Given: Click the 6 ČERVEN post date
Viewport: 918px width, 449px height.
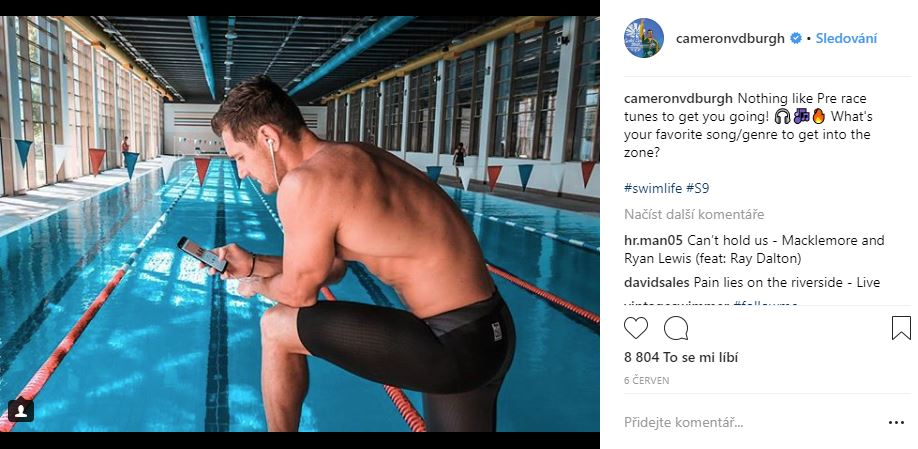Looking at the screenshot, I should pyautogui.click(x=646, y=381).
